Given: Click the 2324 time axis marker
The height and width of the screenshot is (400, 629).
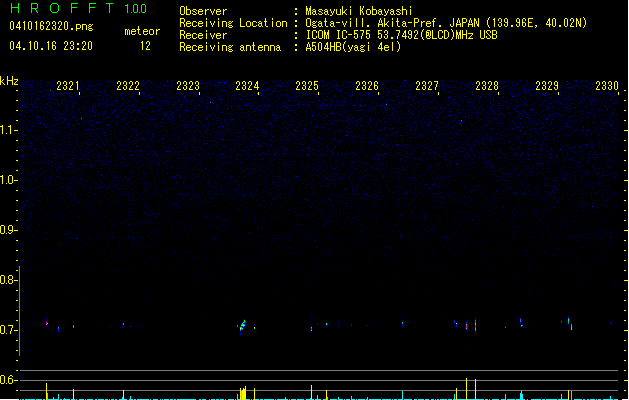Looking at the screenshot, I should click(247, 86).
